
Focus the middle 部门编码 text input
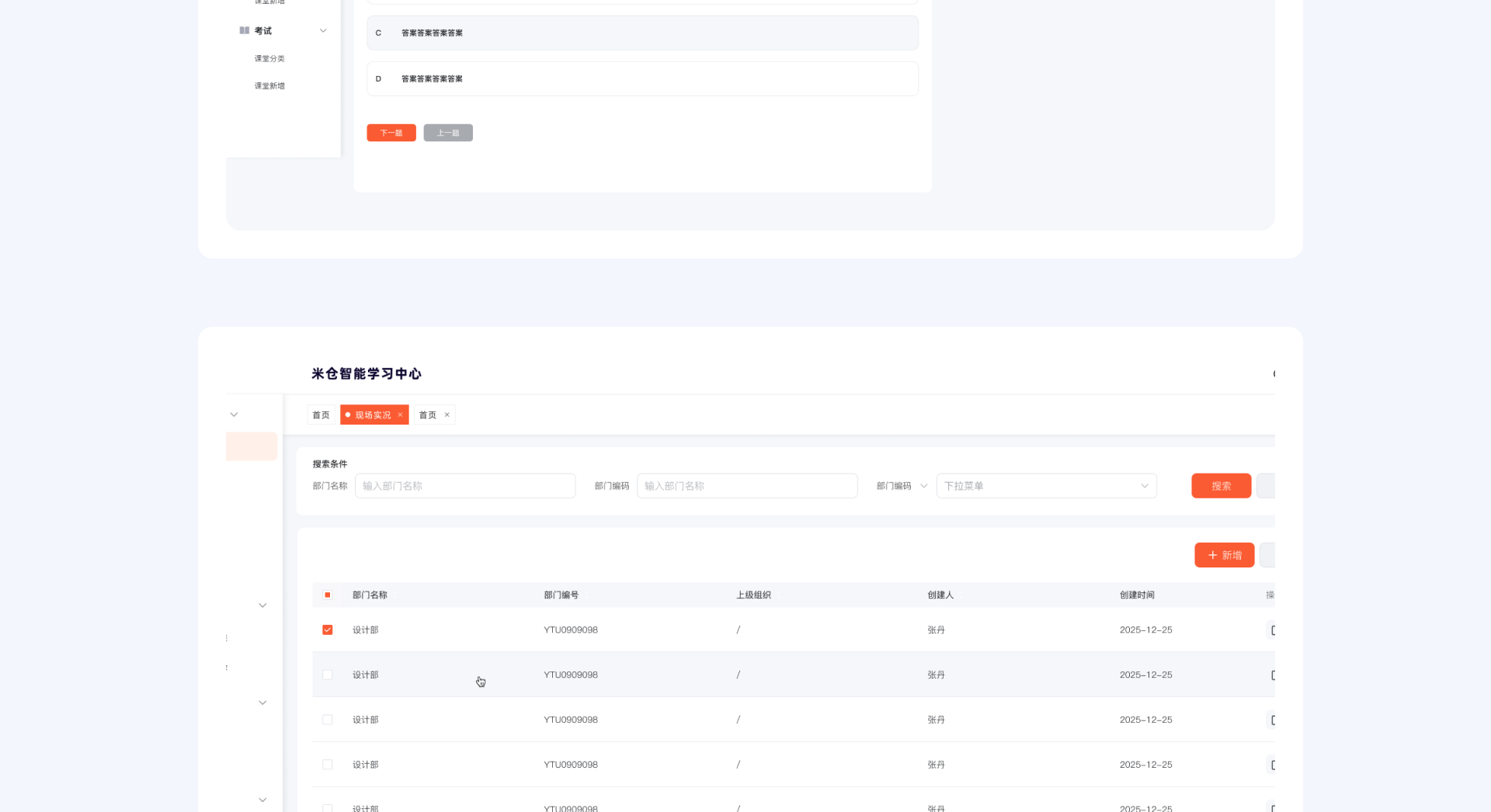(x=747, y=486)
